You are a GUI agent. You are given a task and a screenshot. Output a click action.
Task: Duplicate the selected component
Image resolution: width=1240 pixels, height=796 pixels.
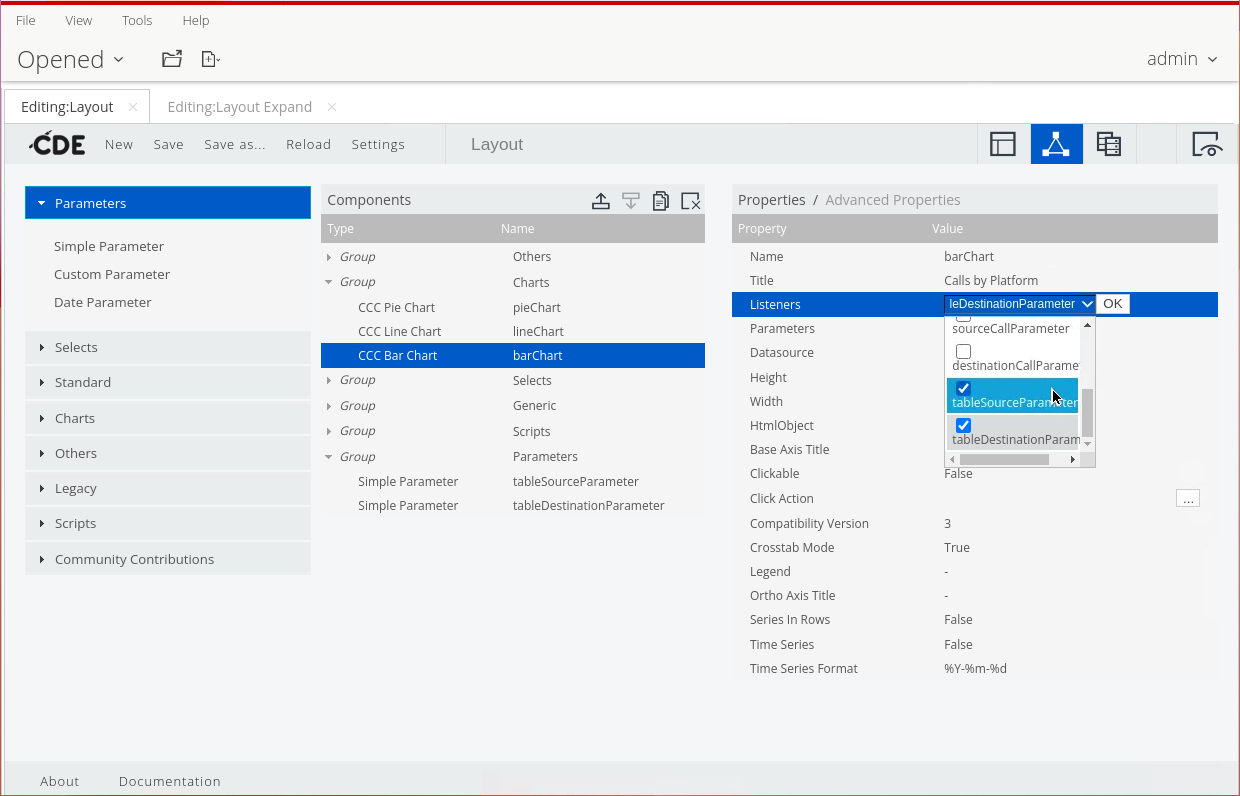tap(660, 201)
